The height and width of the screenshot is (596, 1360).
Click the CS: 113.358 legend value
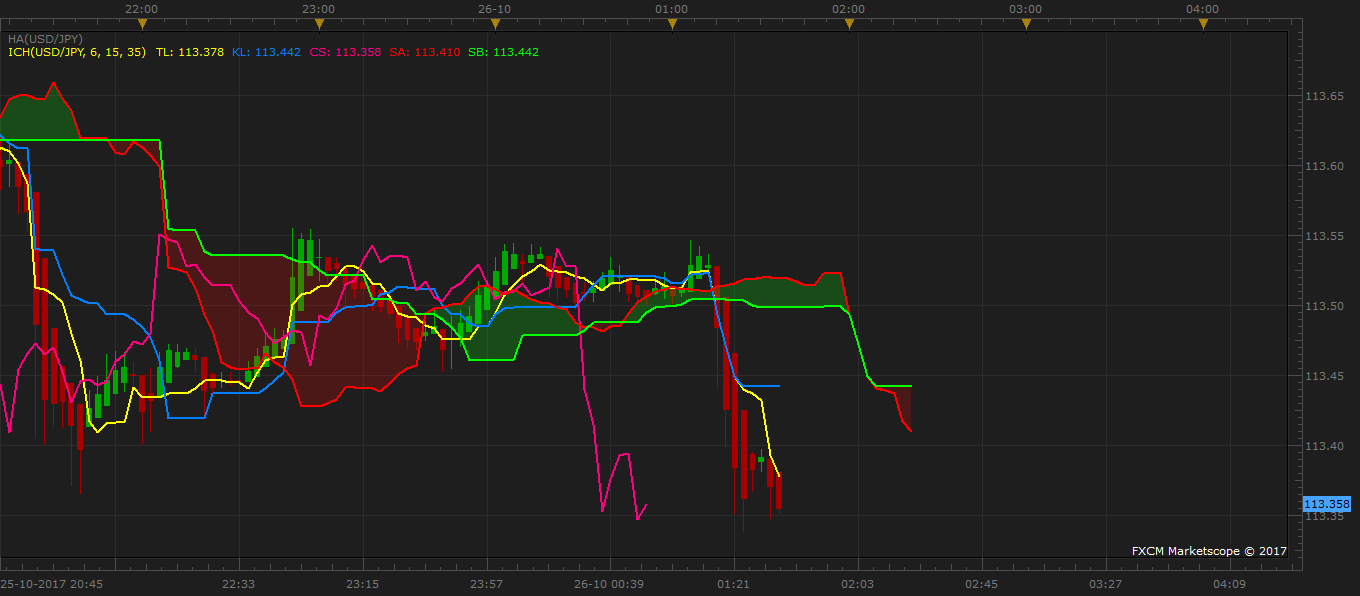click(345, 52)
